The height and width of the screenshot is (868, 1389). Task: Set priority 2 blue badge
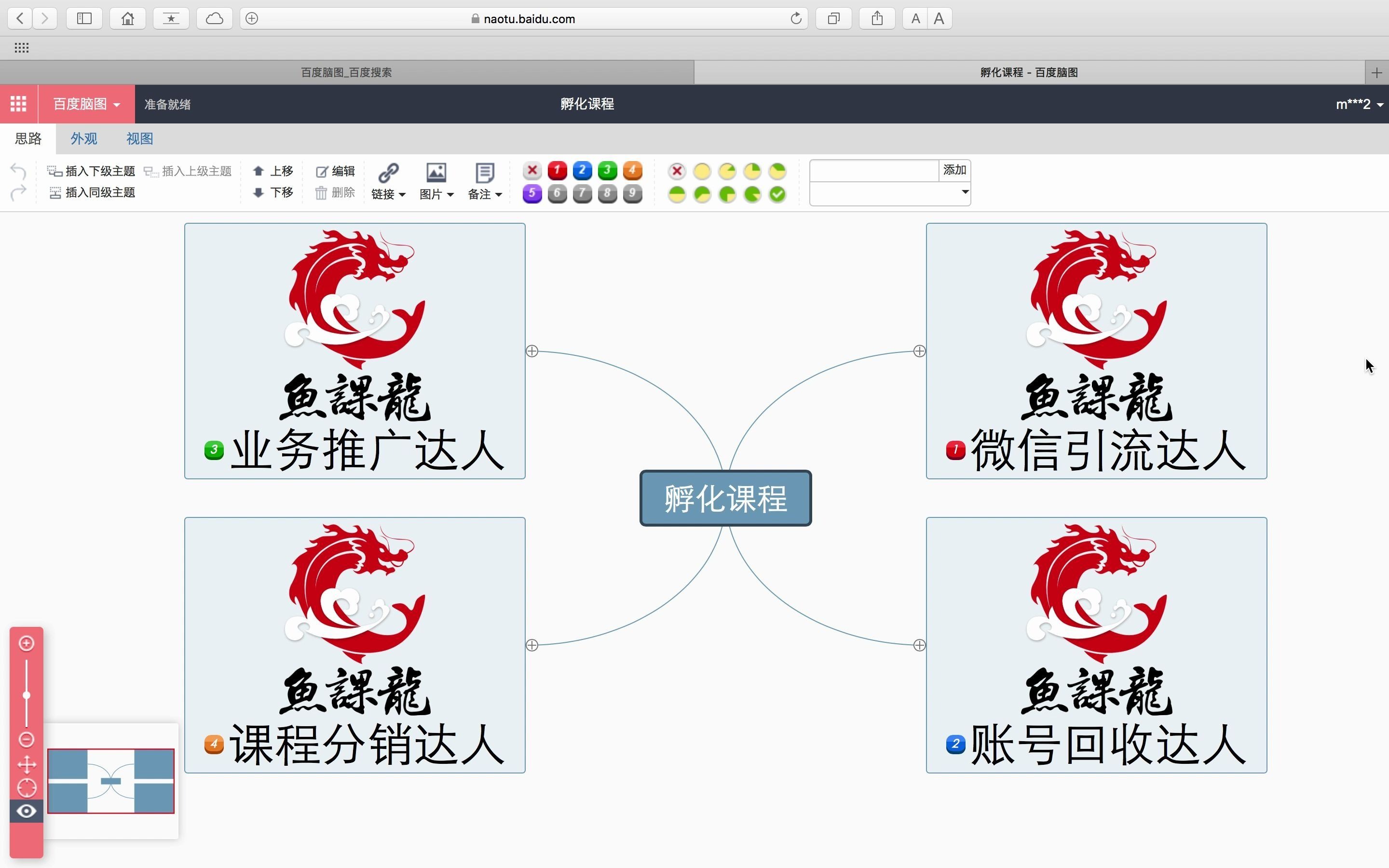pyautogui.click(x=582, y=171)
